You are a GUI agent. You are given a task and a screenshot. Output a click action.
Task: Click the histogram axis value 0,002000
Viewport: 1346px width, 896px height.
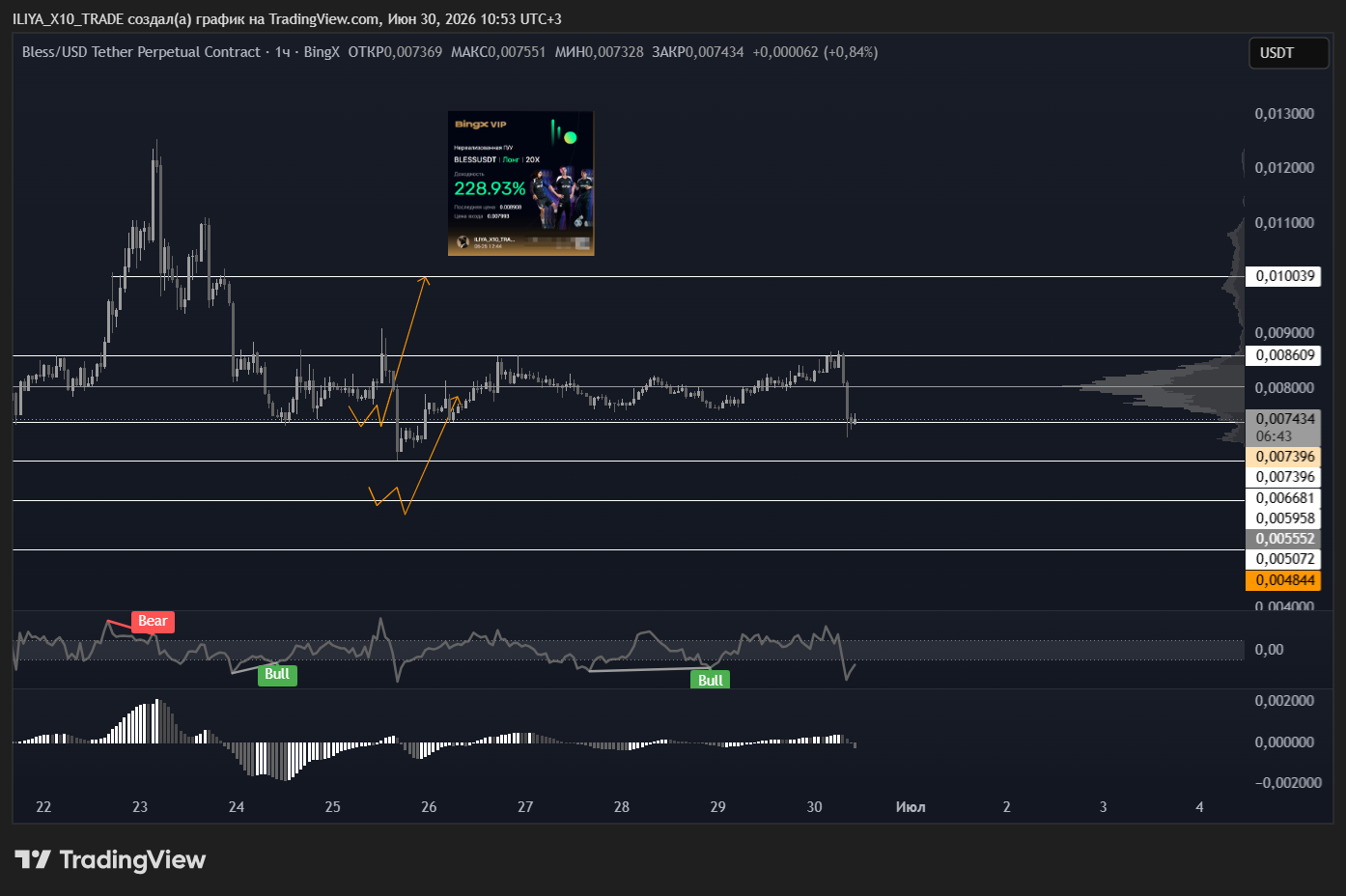pos(1284,701)
